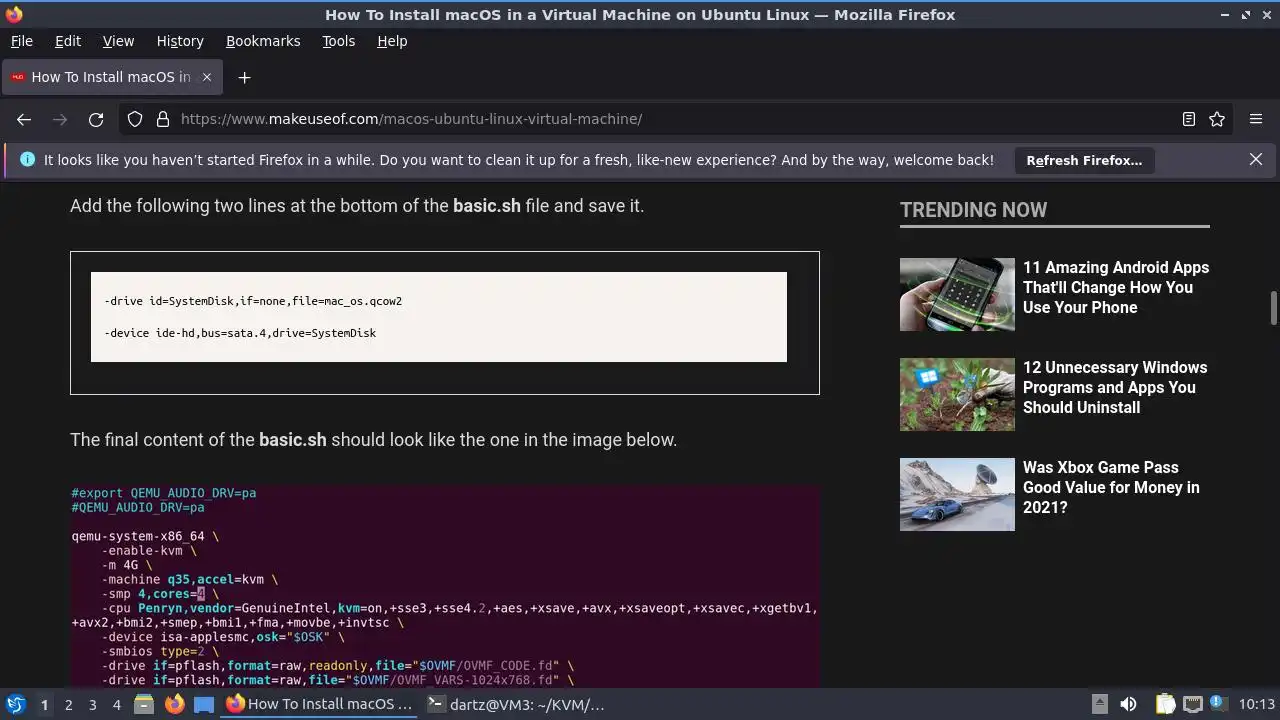Open the Help menu

coord(392,41)
